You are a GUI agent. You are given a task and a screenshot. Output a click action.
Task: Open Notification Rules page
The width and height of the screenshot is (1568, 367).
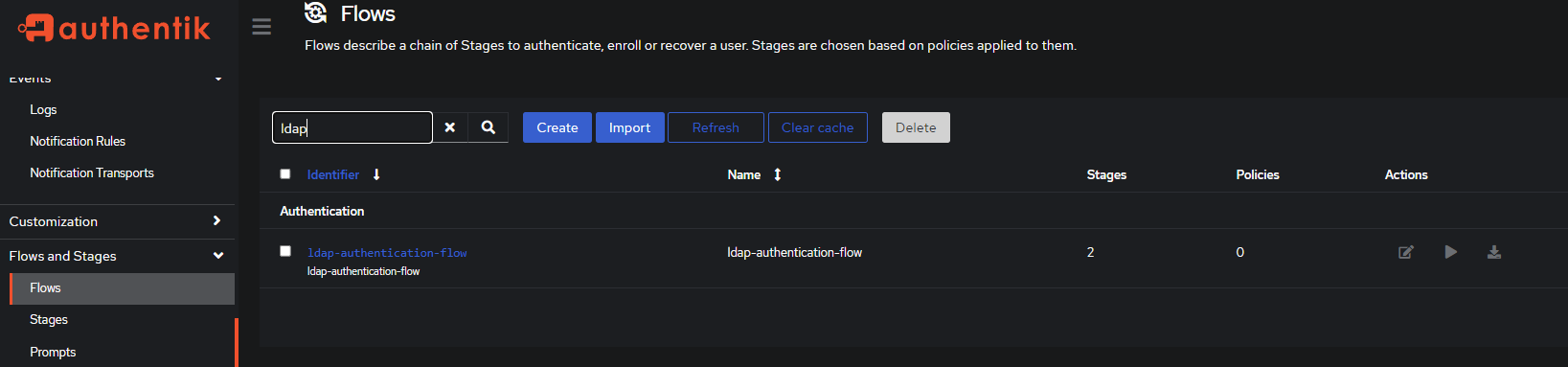tap(78, 141)
